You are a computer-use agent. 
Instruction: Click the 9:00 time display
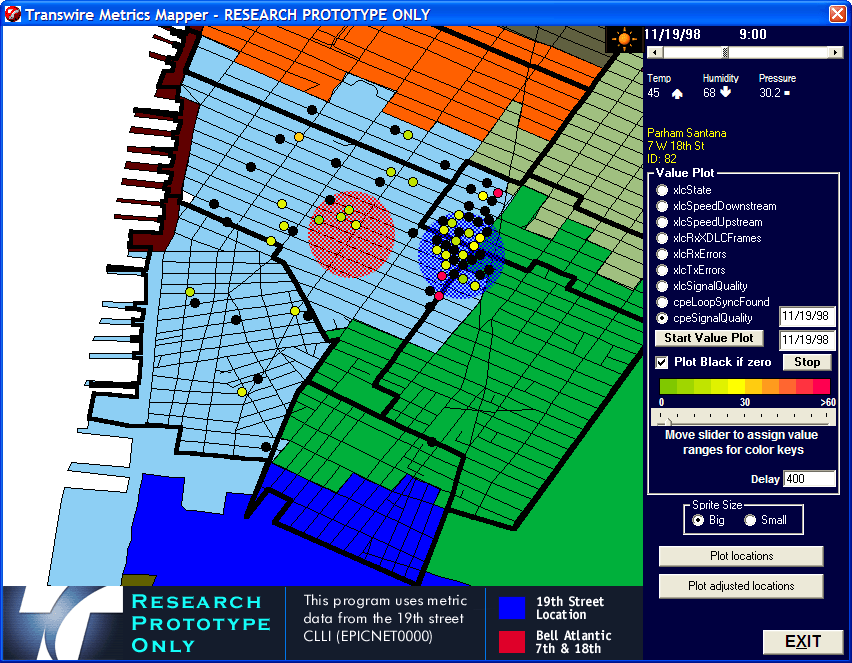pyautogui.click(x=753, y=34)
